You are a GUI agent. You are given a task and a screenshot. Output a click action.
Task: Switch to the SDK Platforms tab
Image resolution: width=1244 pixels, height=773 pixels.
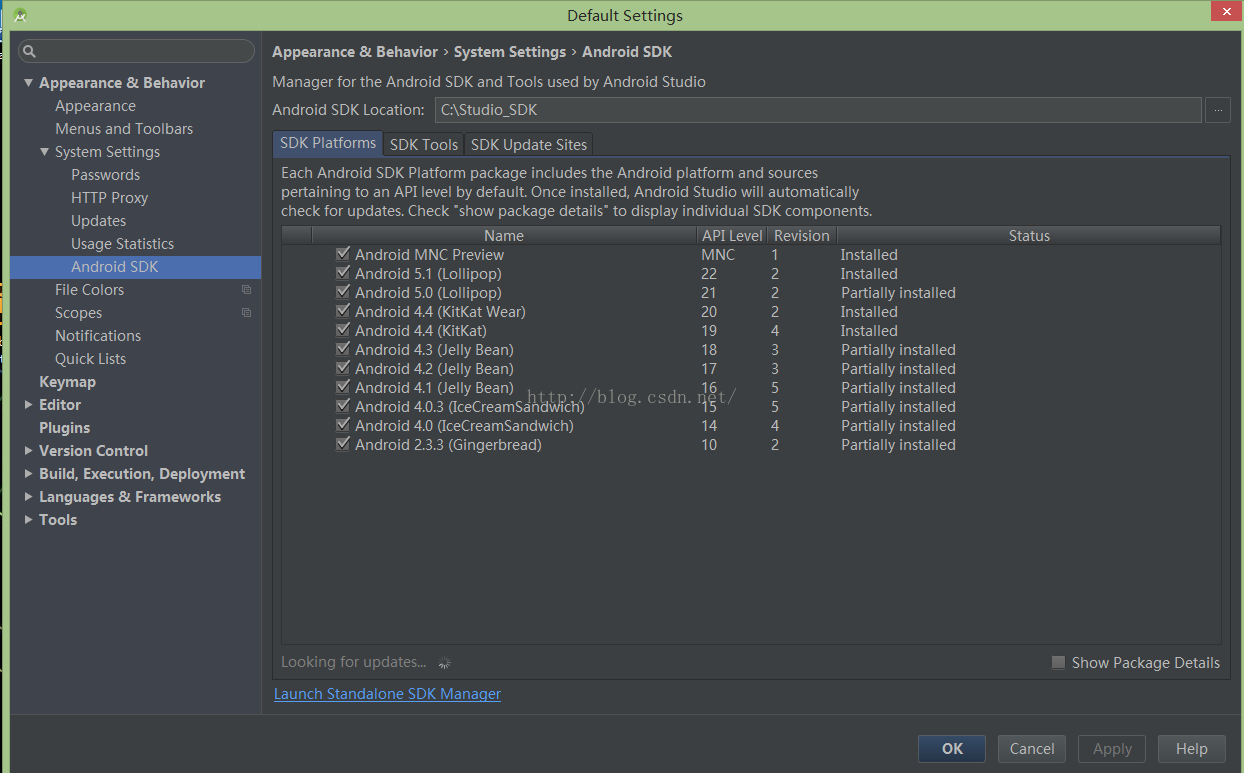tap(328, 143)
